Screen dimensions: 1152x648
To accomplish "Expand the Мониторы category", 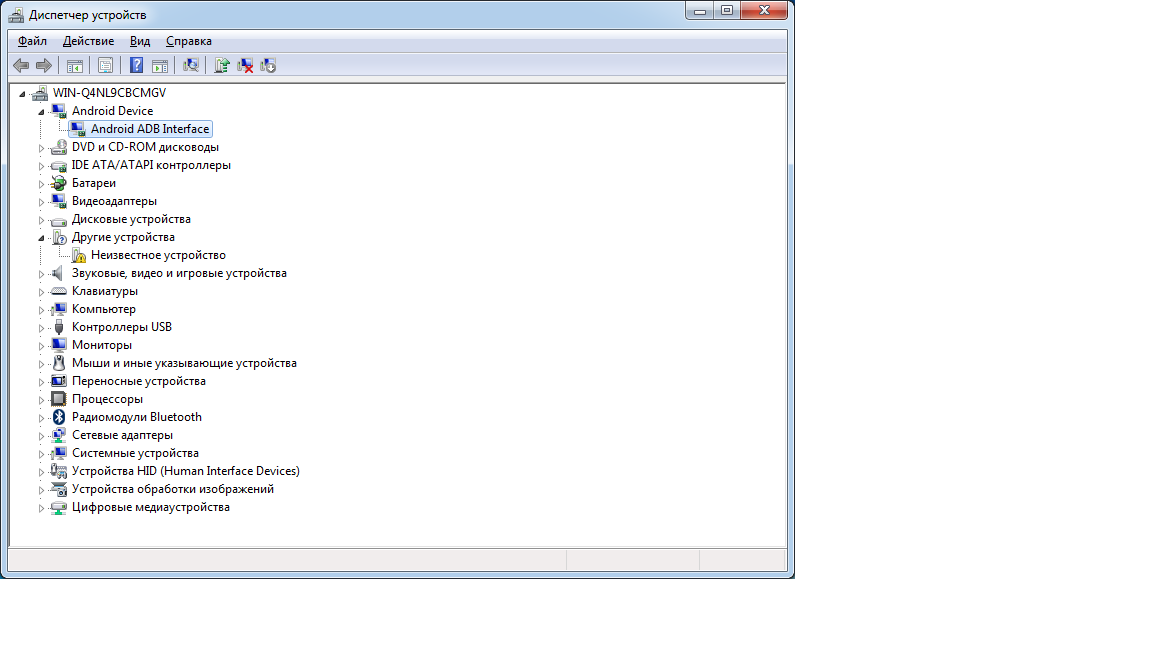I will point(41,346).
